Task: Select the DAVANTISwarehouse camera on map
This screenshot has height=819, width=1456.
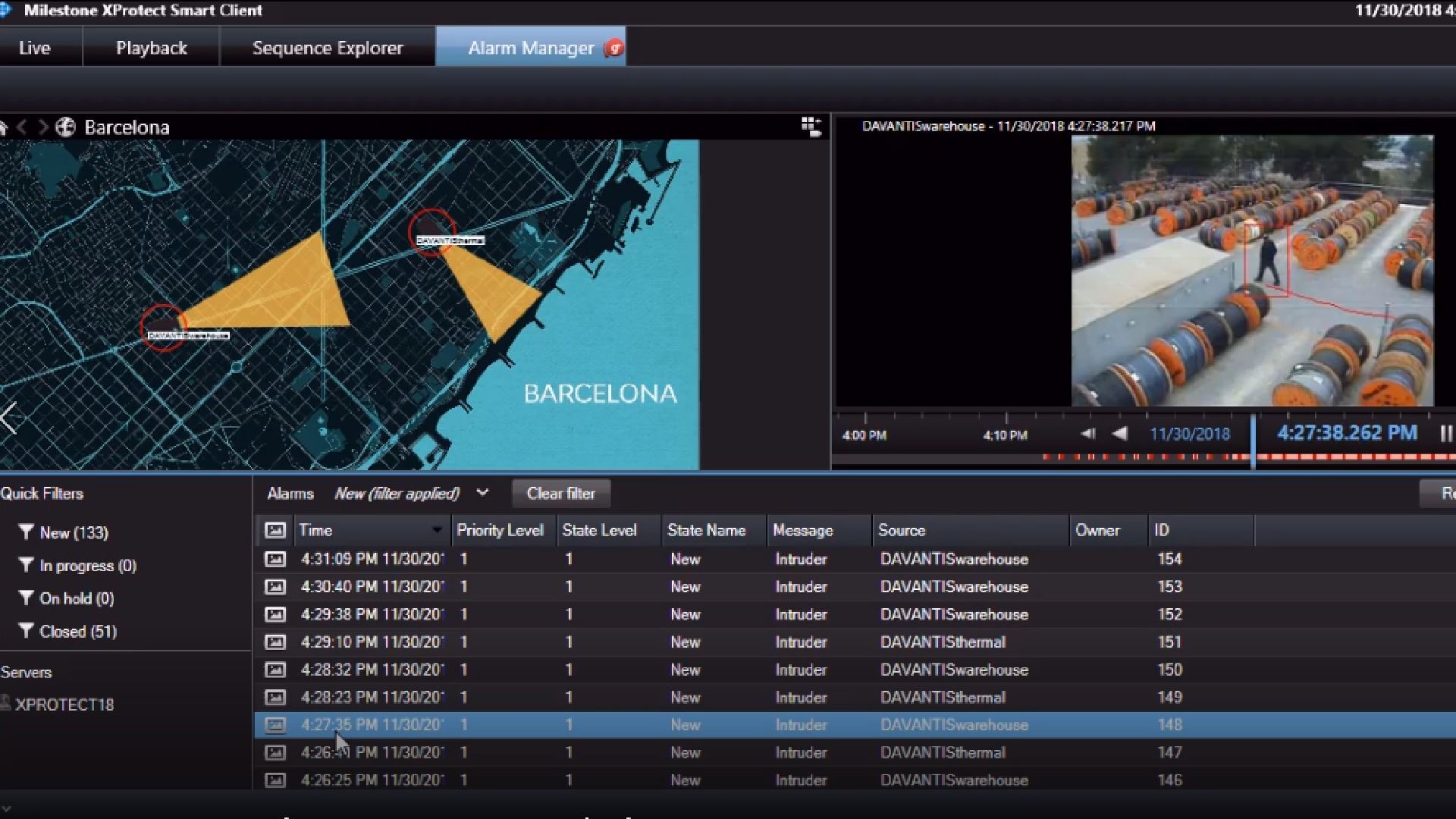Action: pyautogui.click(x=164, y=328)
